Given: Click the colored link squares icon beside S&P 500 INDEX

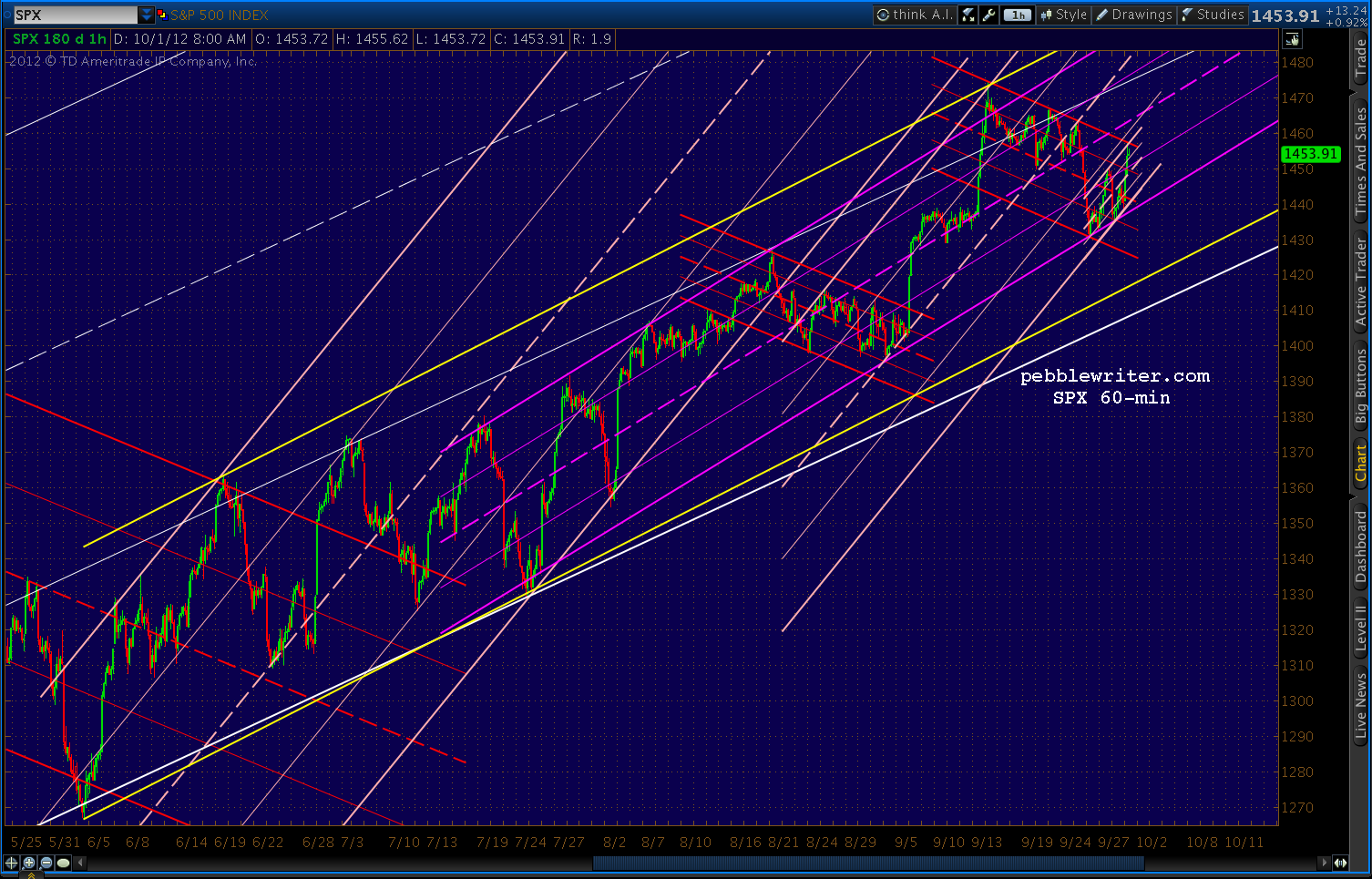Looking at the screenshot, I should pos(162,15).
